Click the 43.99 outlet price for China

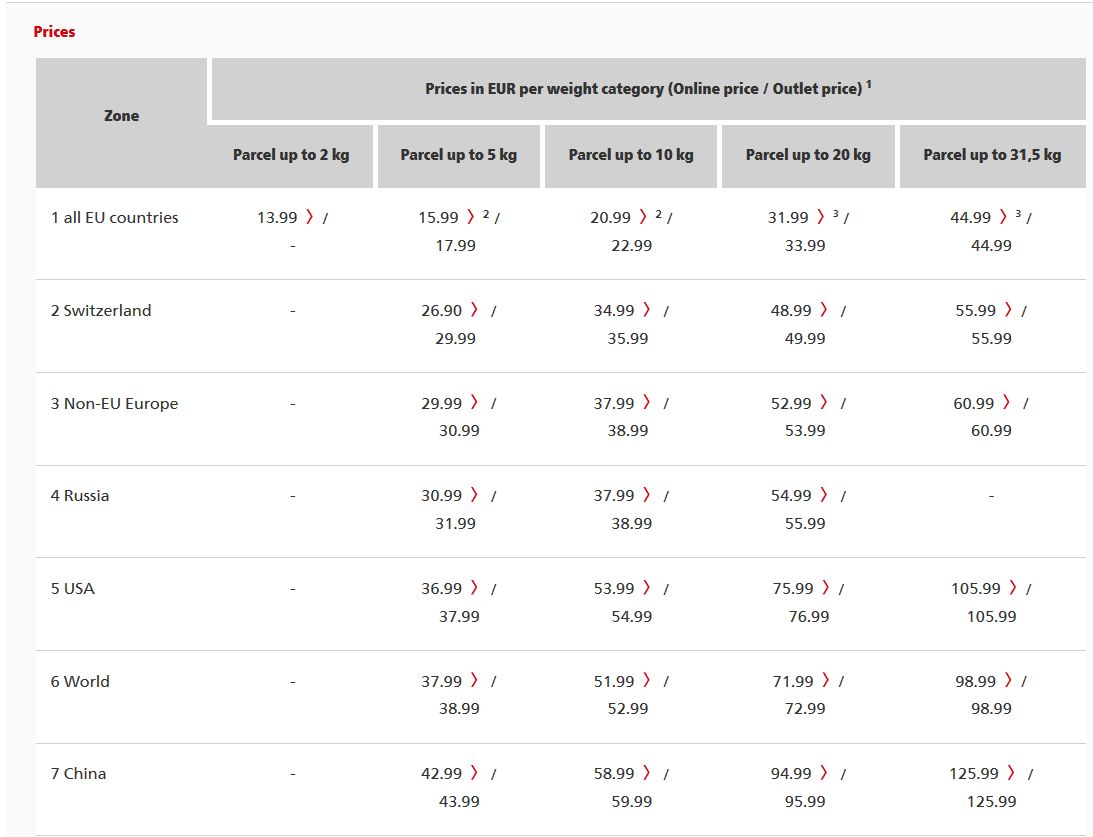pos(459,801)
